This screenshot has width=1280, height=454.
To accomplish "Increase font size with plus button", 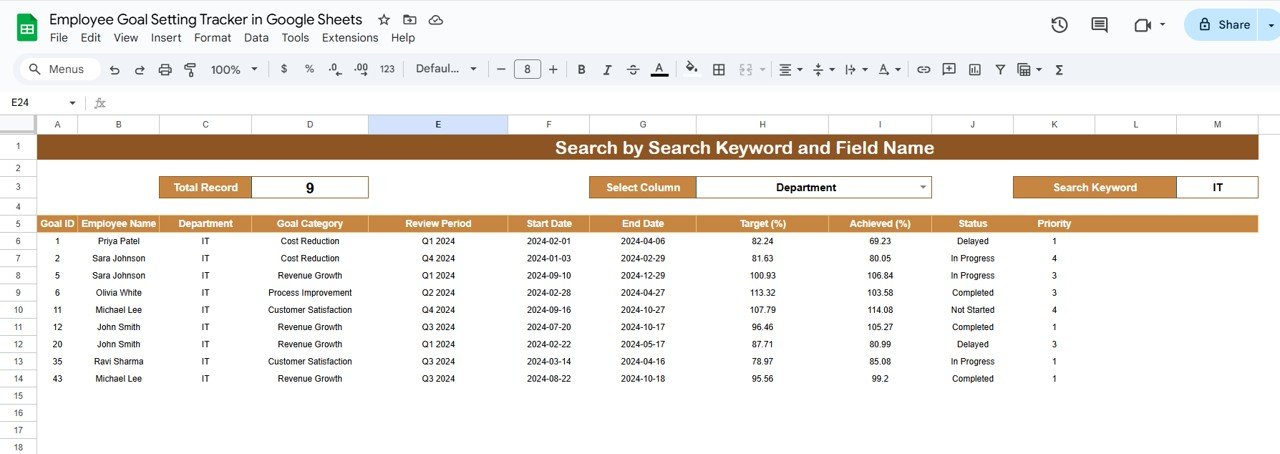I will click(553, 70).
